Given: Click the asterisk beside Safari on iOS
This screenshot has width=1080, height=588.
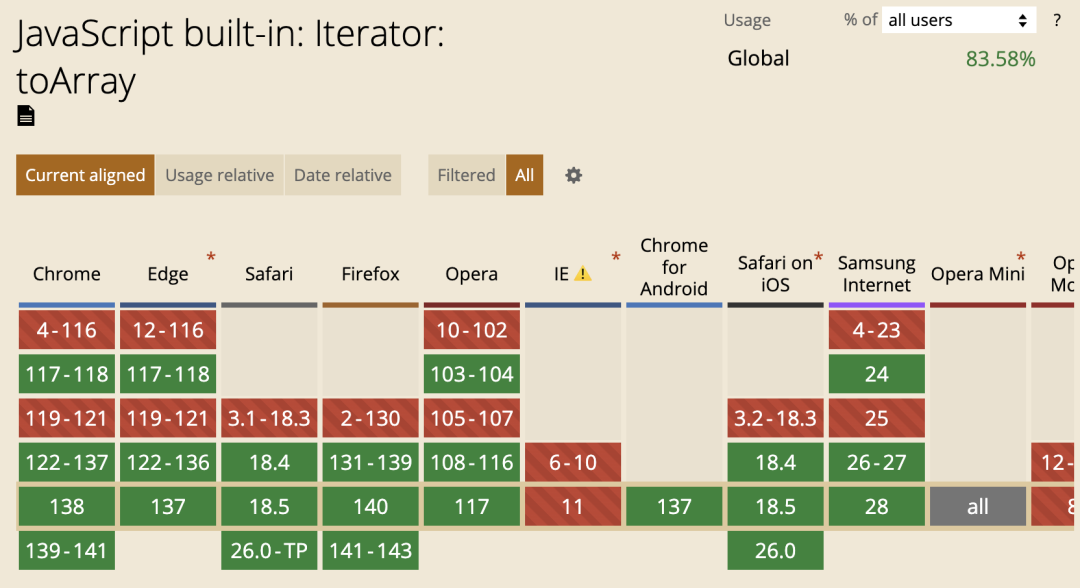Looking at the screenshot, I should point(818,258).
